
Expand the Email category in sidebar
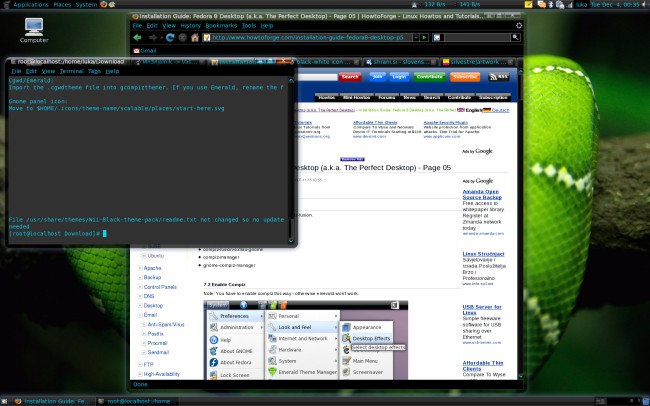[x=138, y=315]
